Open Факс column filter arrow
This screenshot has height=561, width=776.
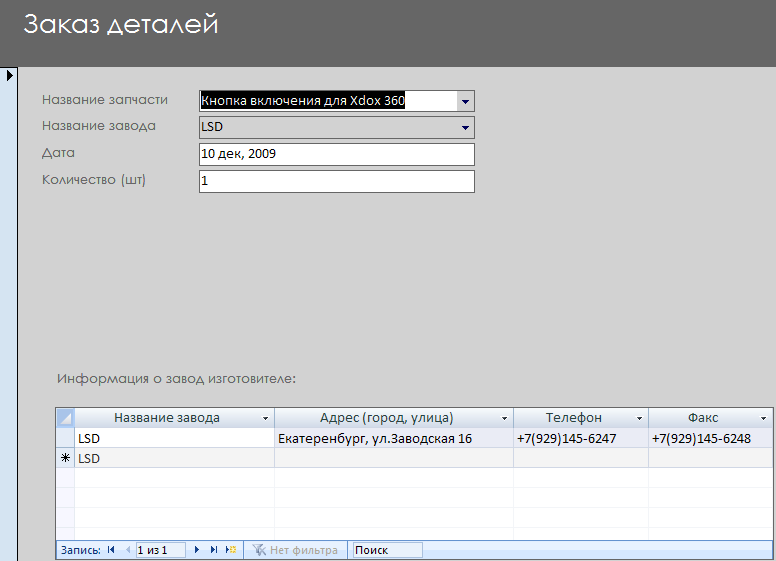coord(764,419)
